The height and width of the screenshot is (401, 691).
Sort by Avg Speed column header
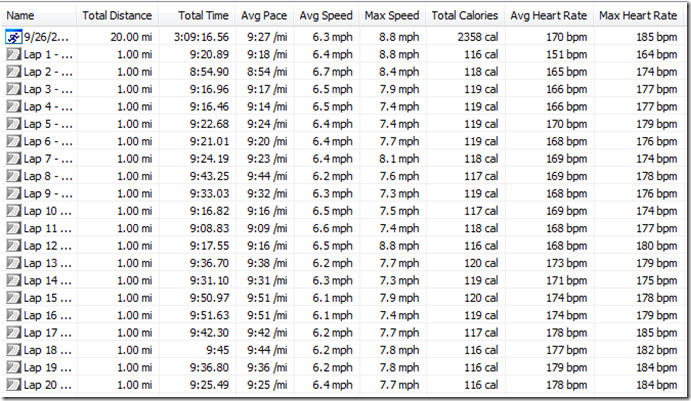pos(325,17)
